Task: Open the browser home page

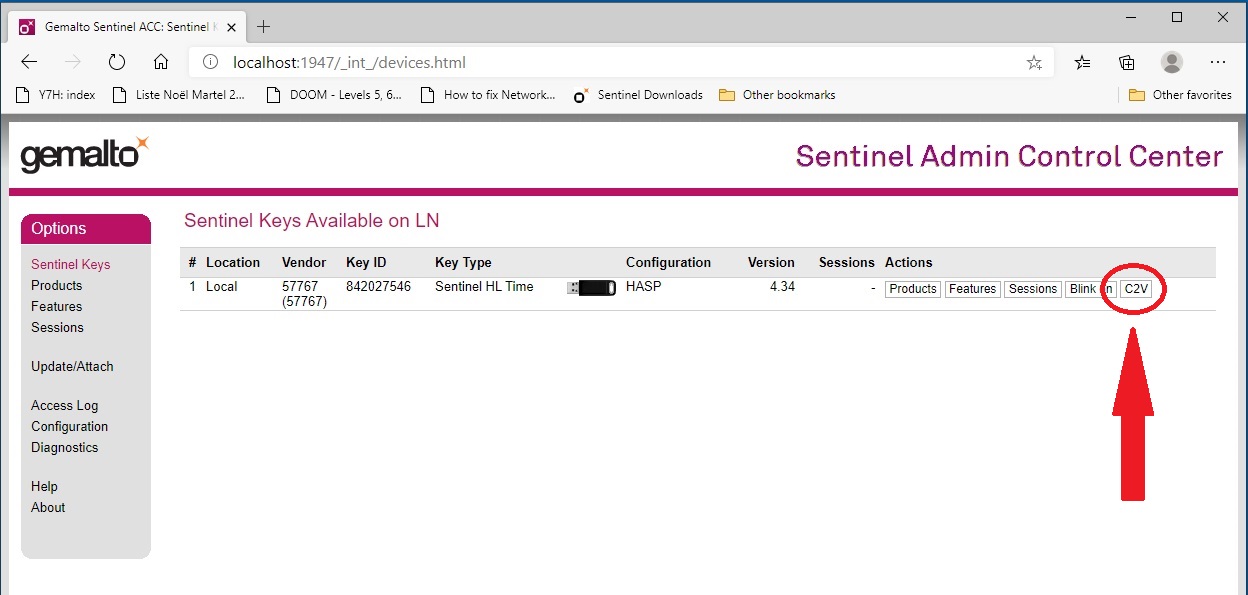Action: pyautogui.click(x=161, y=62)
